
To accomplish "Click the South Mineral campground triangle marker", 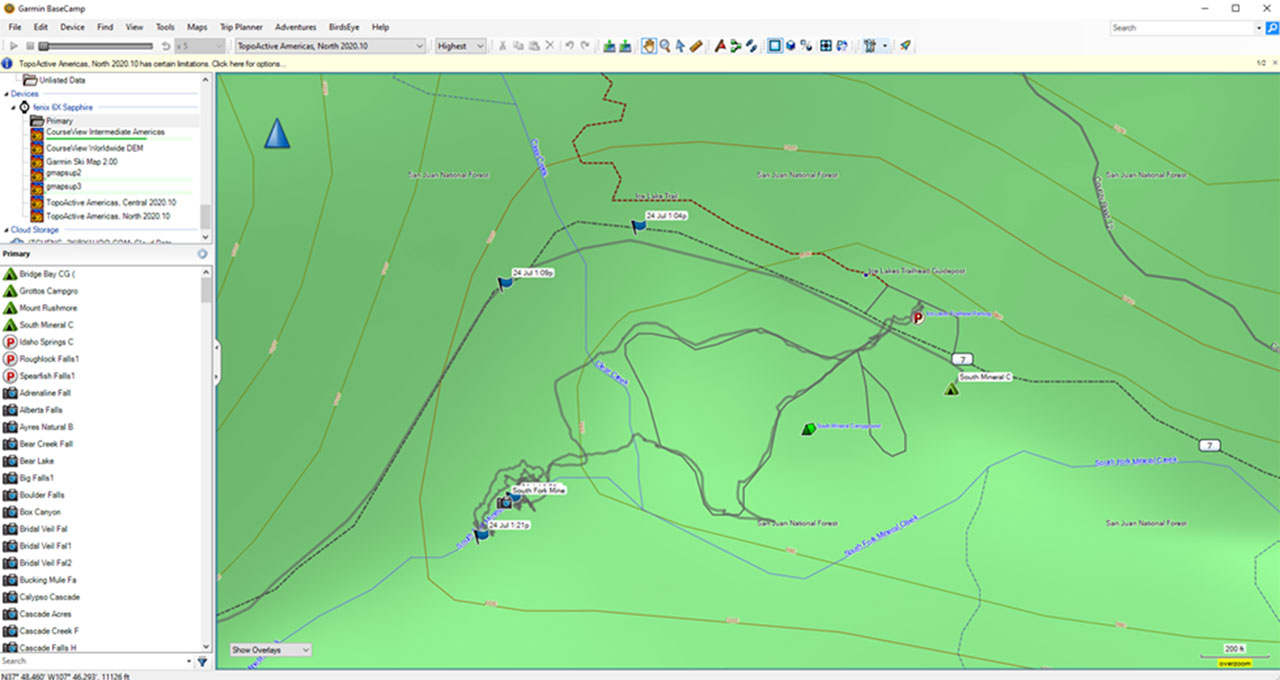I will tap(951, 388).
